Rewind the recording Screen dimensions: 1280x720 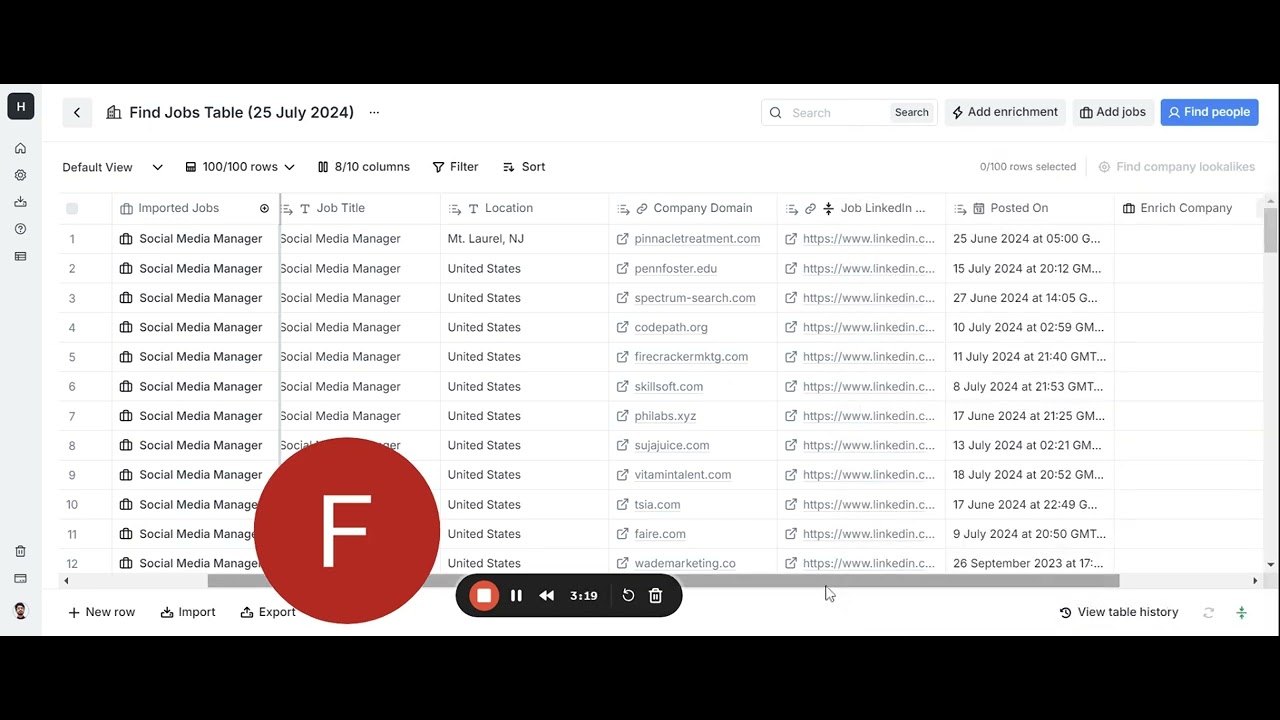tap(546, 596)
